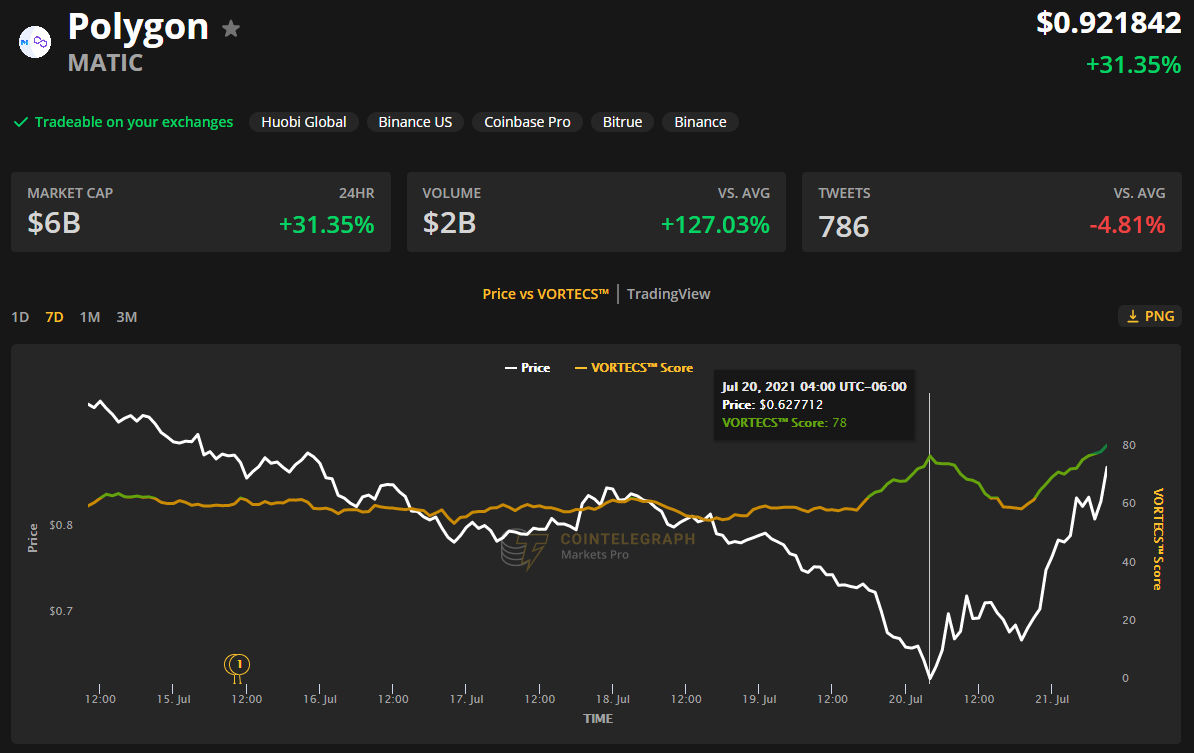Click the Market Cap stat card
Viewport: 1194px width, 753px height.
pos(200,212)
